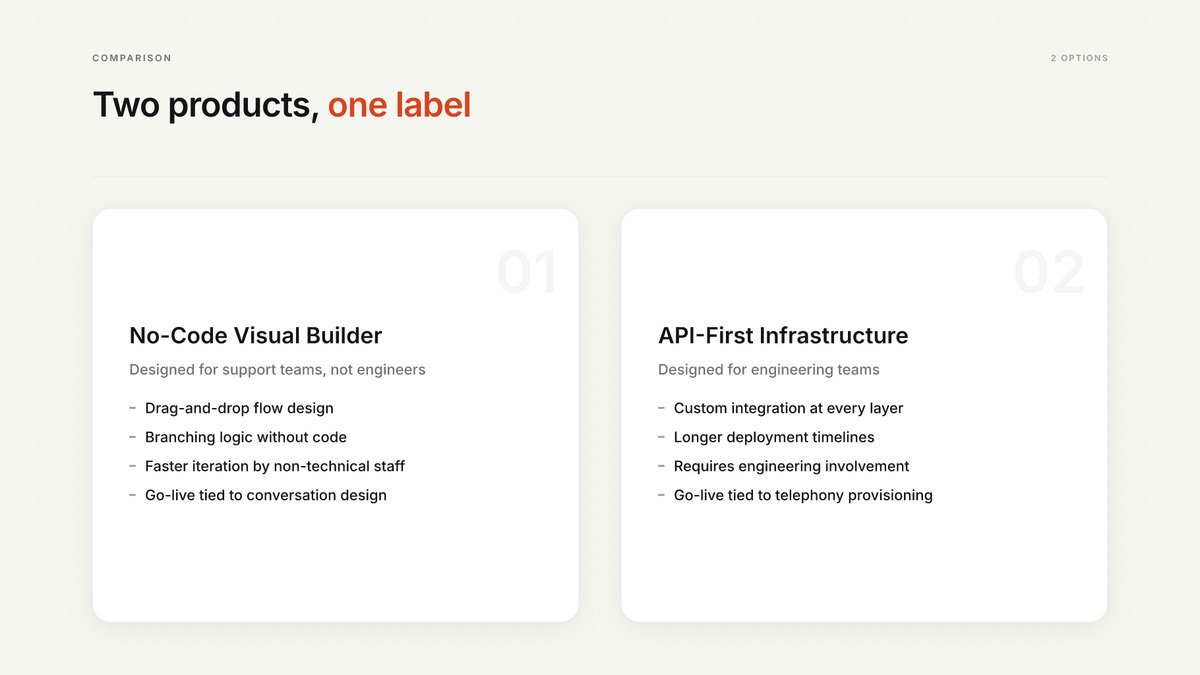Click 'Branching logic without code' bullet

click(246, 437)
